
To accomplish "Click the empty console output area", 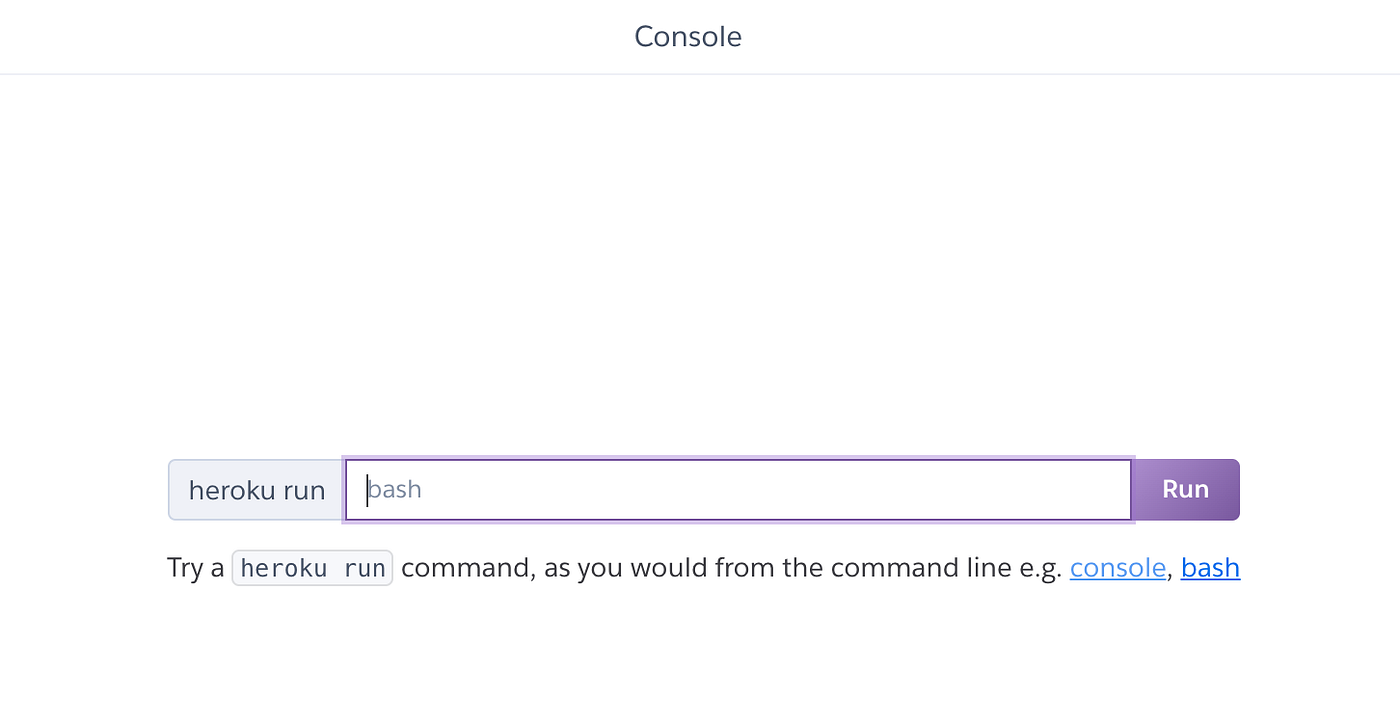I will coord(700,260).
